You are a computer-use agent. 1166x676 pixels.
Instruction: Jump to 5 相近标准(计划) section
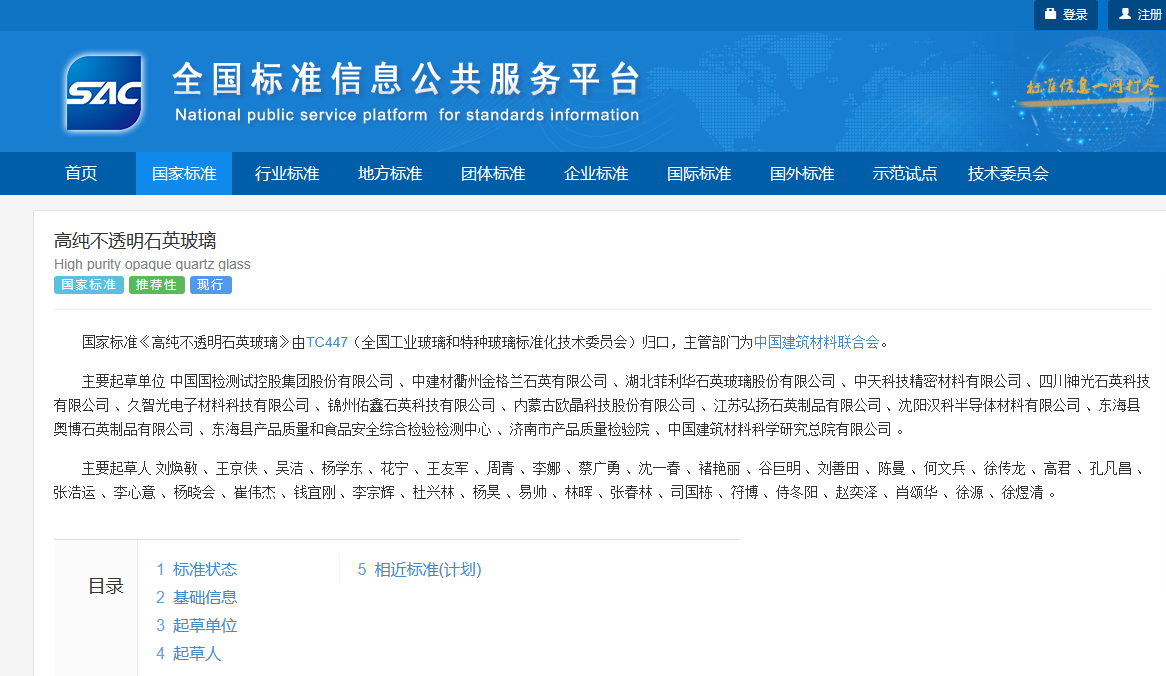(x=420, y=570)
